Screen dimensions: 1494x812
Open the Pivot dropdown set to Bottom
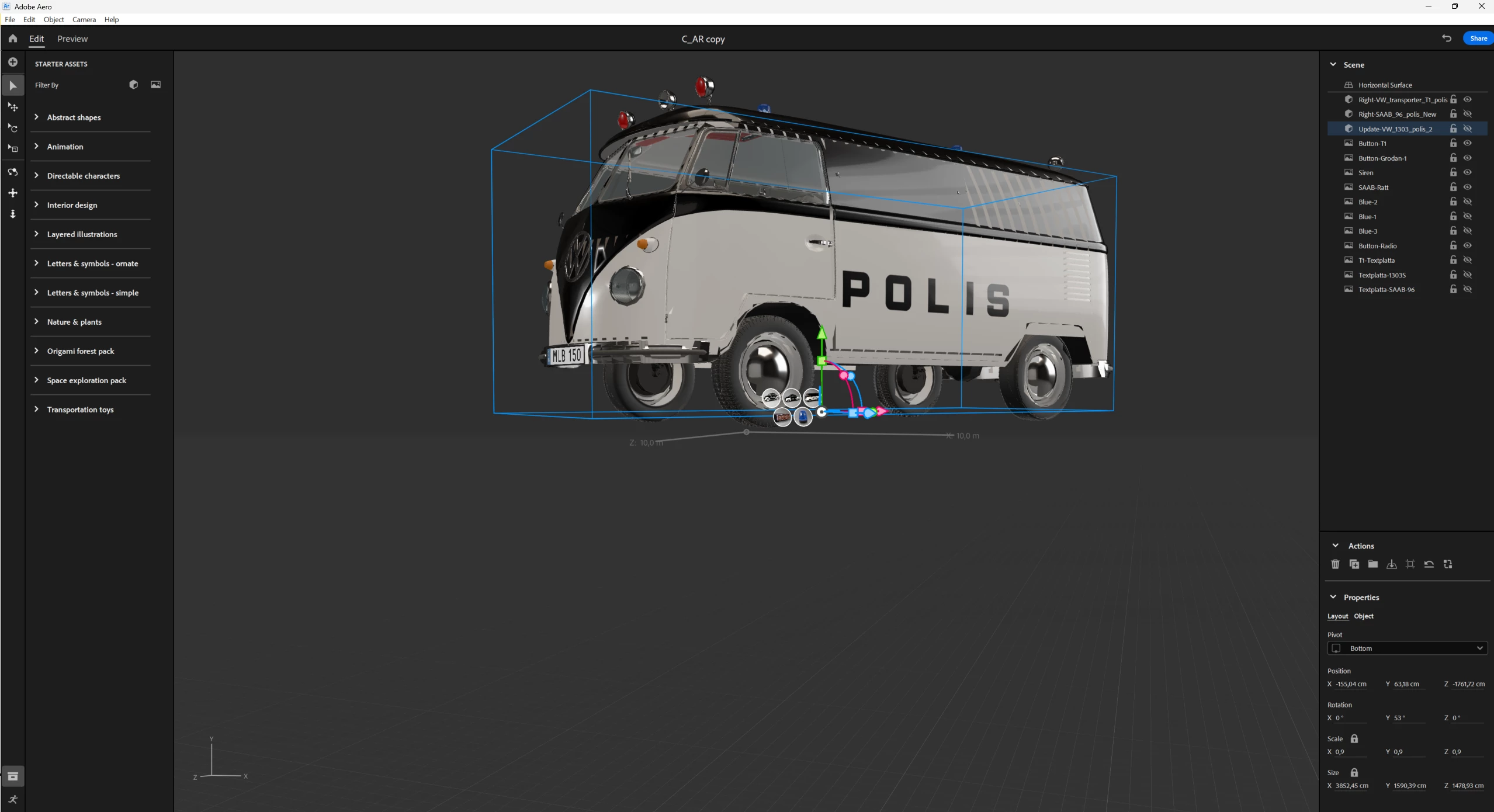(x=1407, y=648)
